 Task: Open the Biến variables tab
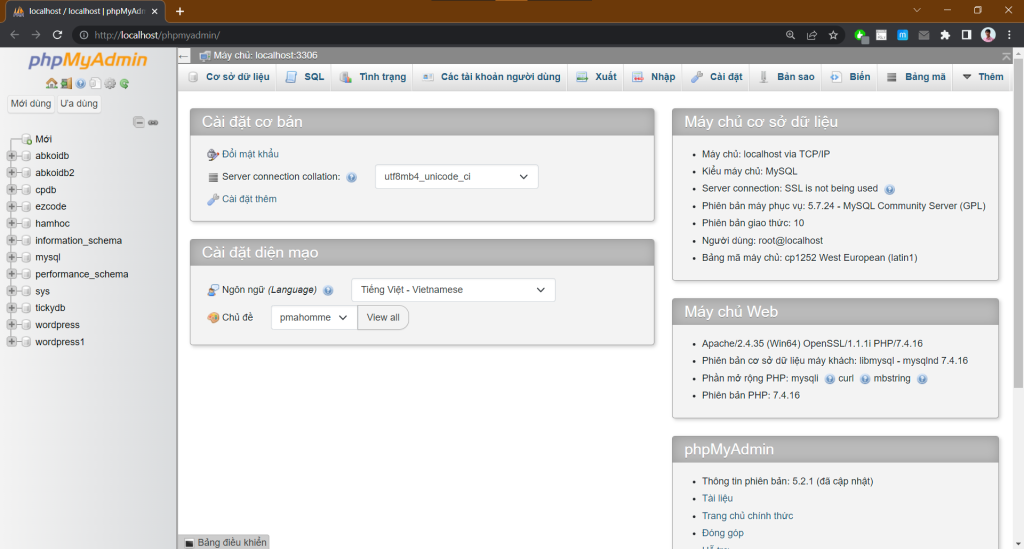pyautogui.click(x=850, y=77)
